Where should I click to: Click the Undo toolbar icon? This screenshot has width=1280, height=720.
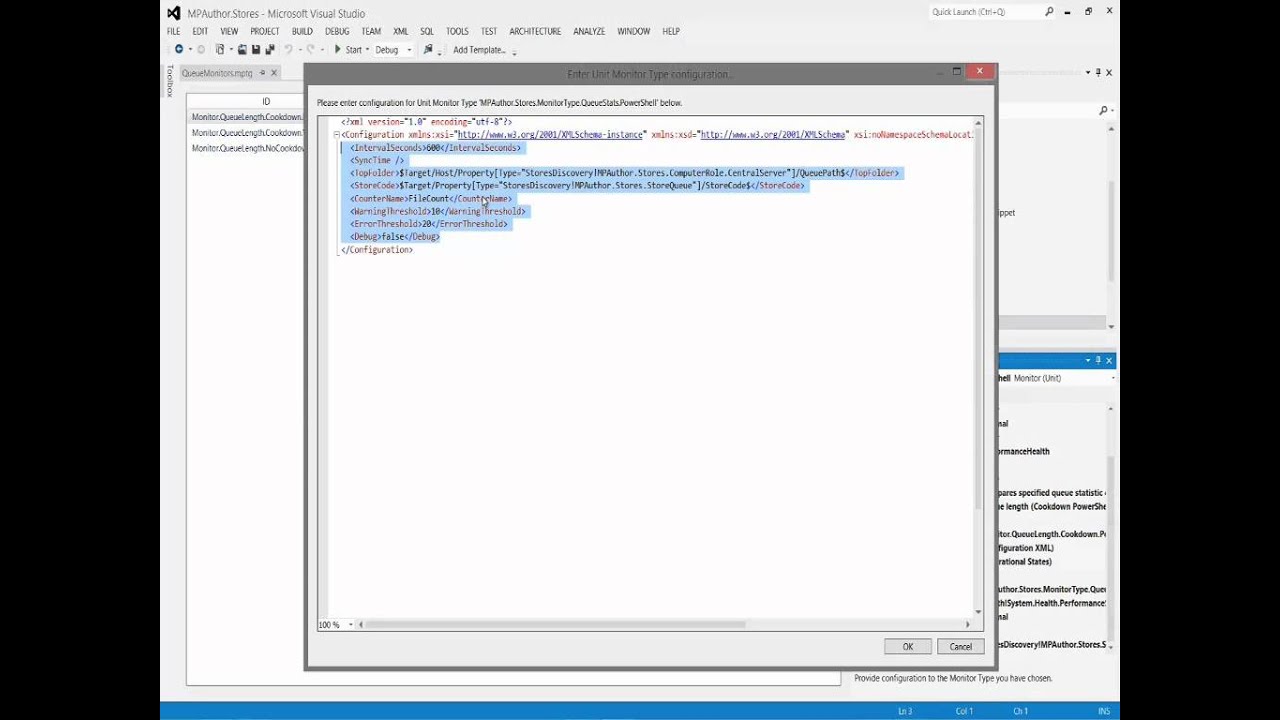(288, 50)
